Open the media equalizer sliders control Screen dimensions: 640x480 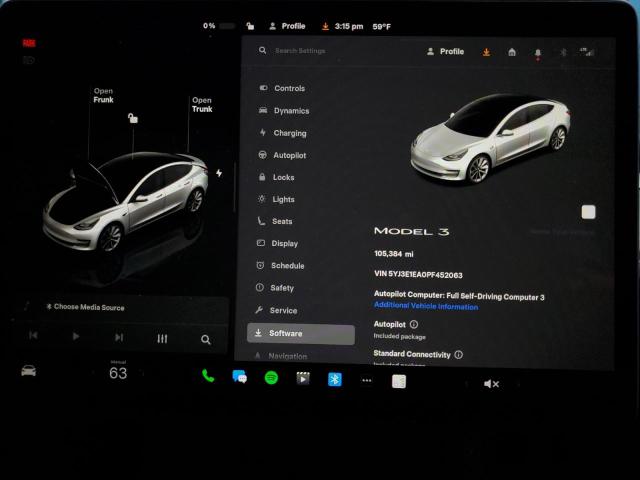pos(162,339)
